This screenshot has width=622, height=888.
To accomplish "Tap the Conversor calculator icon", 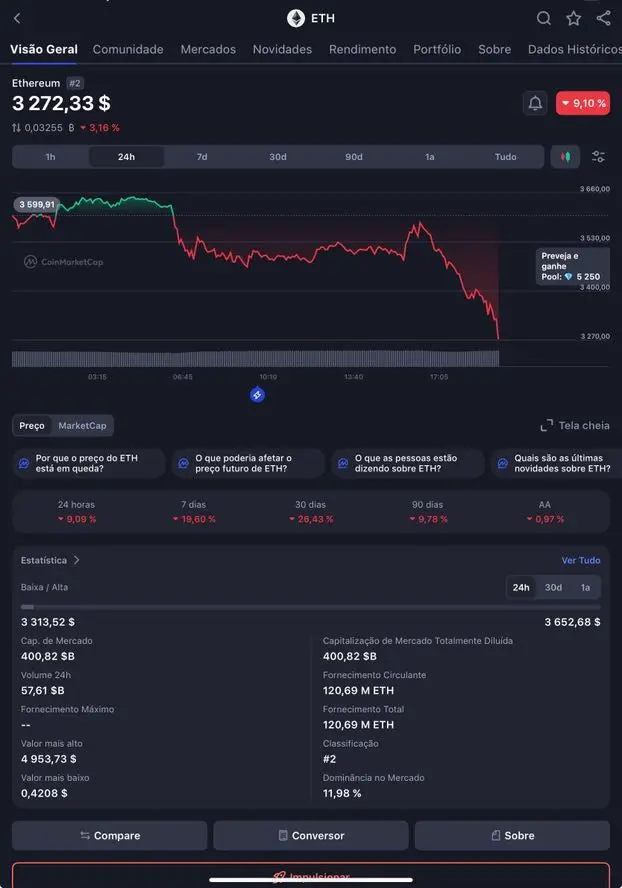I will tap(283, 835).
